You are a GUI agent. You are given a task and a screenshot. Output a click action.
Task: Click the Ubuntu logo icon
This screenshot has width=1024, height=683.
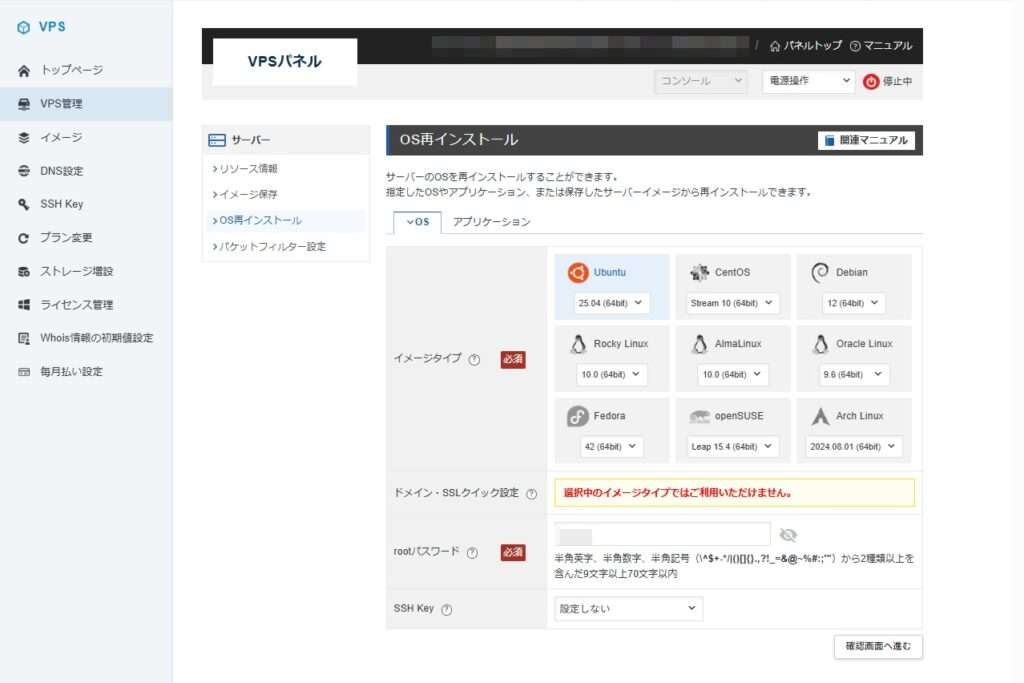[577, 273]
